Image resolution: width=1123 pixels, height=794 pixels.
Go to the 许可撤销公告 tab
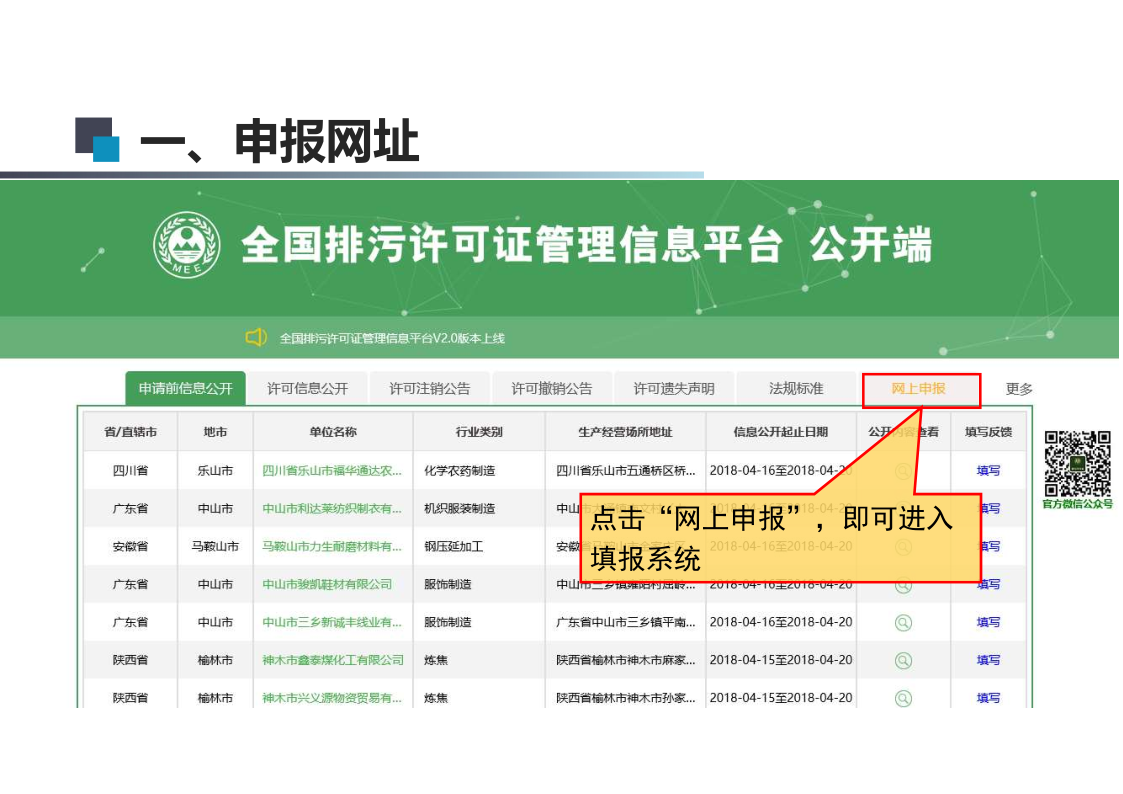point(552,389)
